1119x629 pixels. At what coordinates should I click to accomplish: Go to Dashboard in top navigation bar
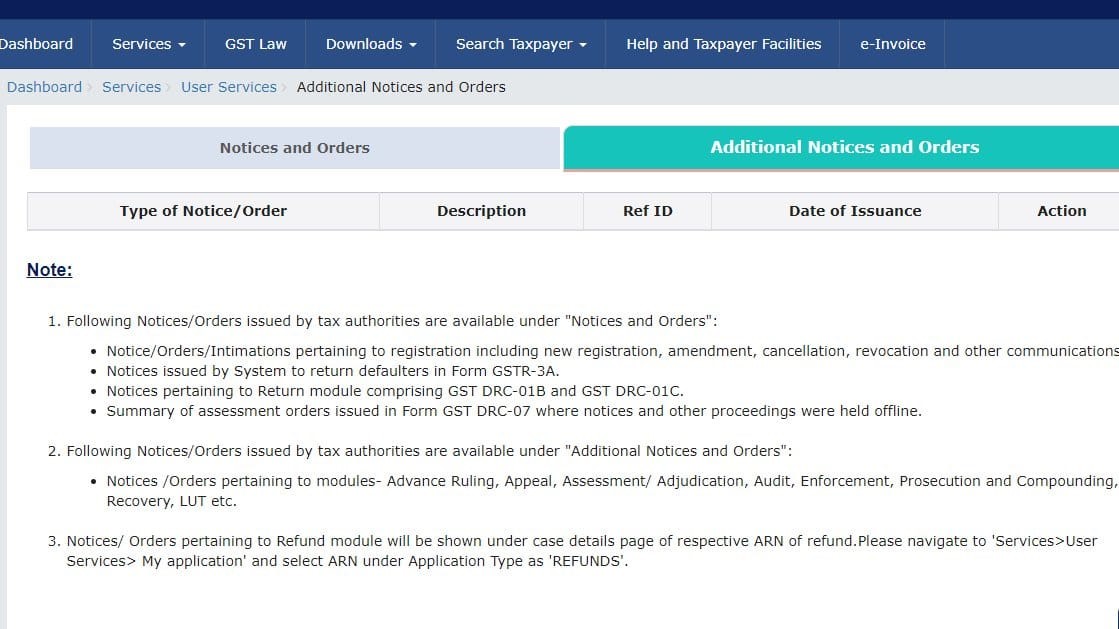37,44
